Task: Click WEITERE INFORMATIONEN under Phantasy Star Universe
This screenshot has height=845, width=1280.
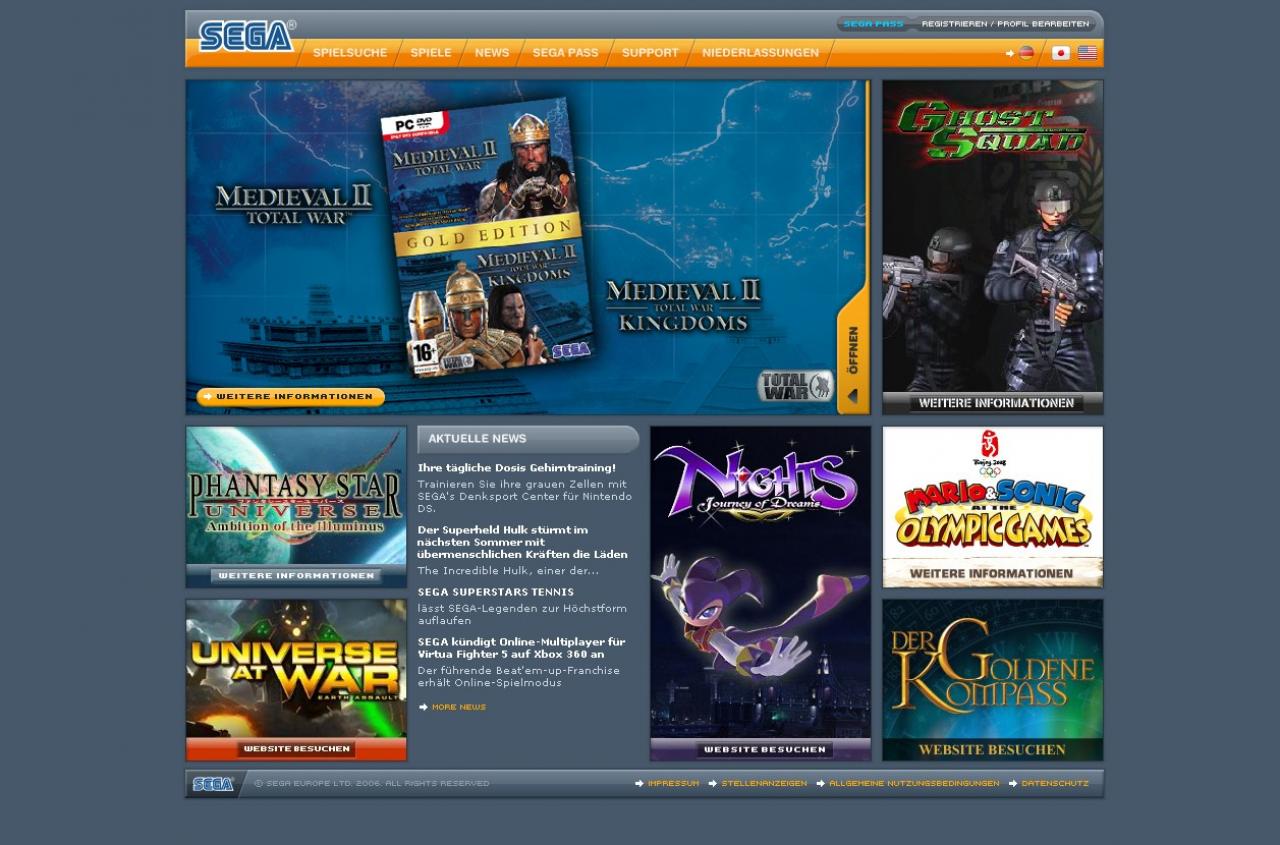Action: point(296,576)
